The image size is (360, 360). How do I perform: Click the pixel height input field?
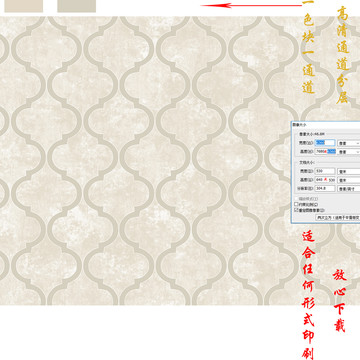point(325,152)
